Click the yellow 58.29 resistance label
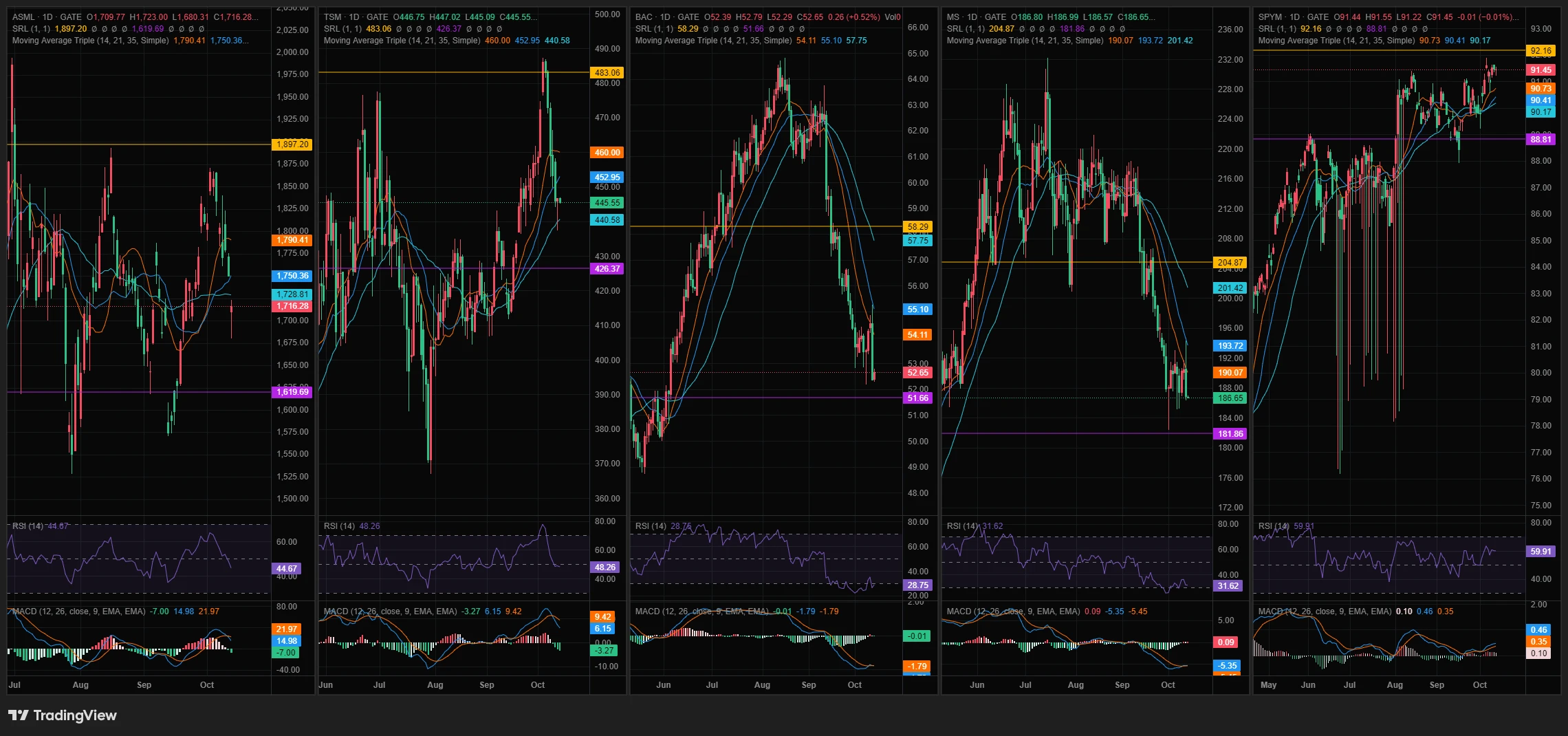Image resolution: width=1568 pixels, height=736 pixels. 918,226
